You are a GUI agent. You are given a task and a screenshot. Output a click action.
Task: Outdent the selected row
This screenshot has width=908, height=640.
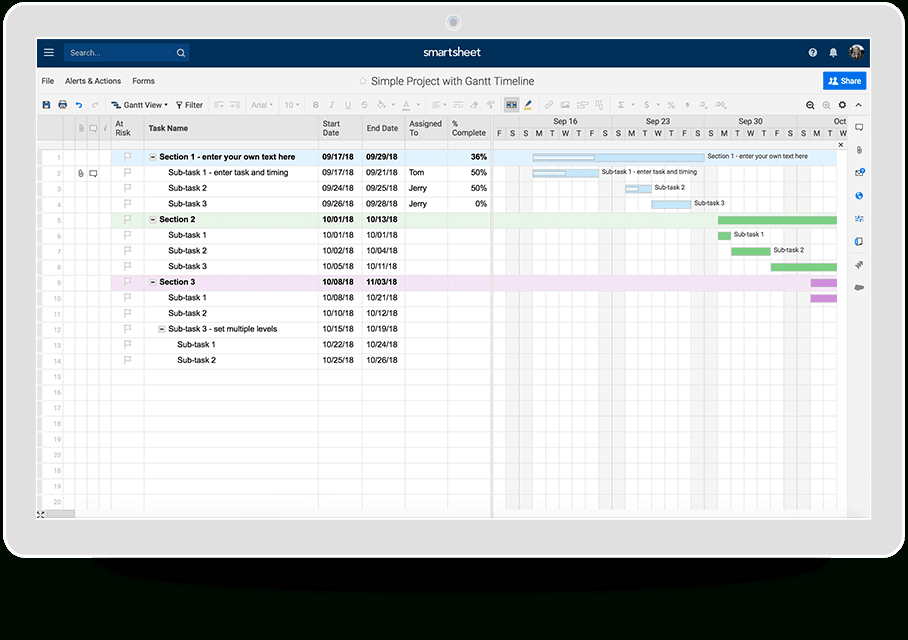[x=219, y=105]
